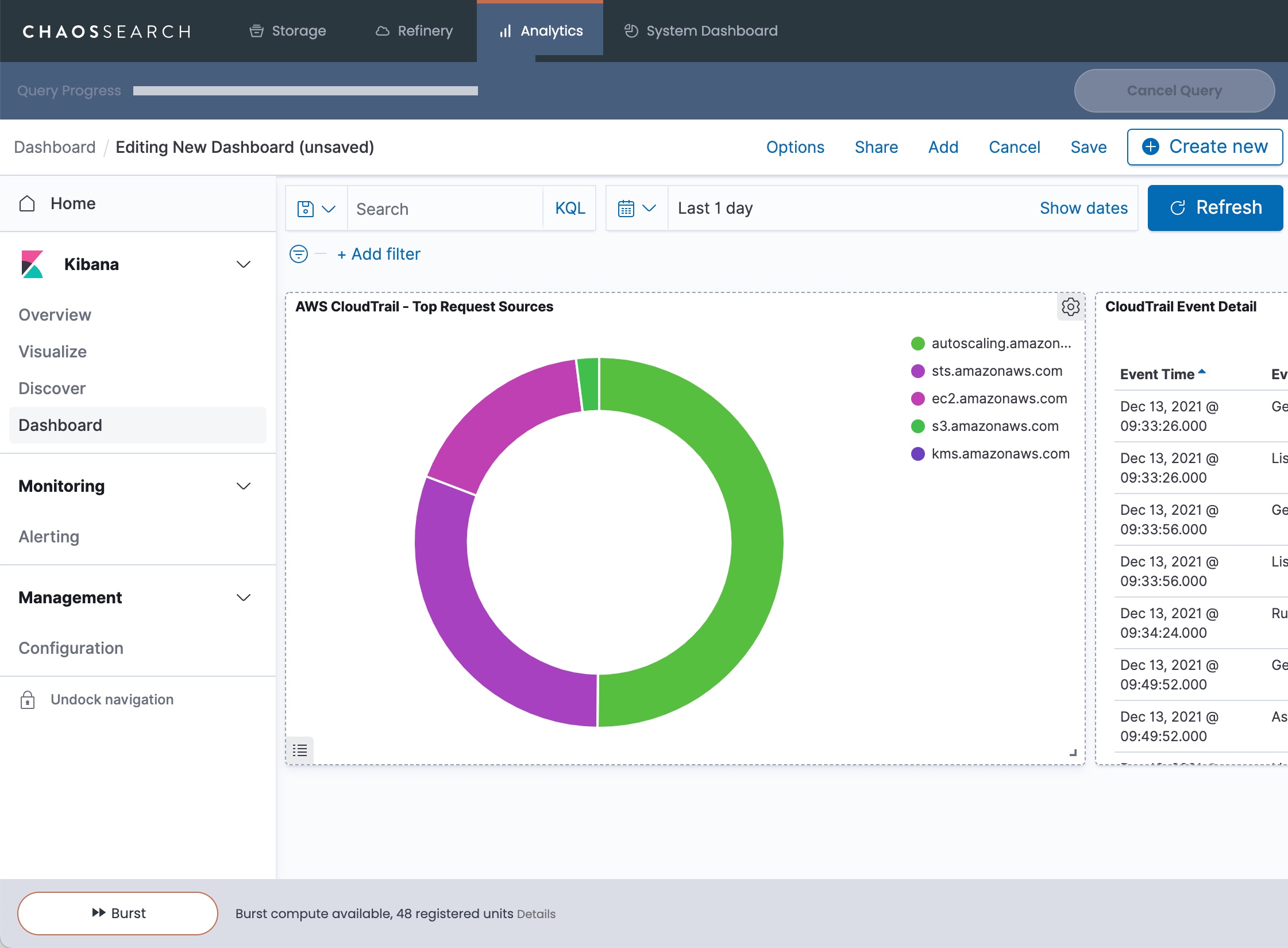This screenshot has height=948, width=1288.
Task: Click the Burst button
Action: click(x=118, y=913)
